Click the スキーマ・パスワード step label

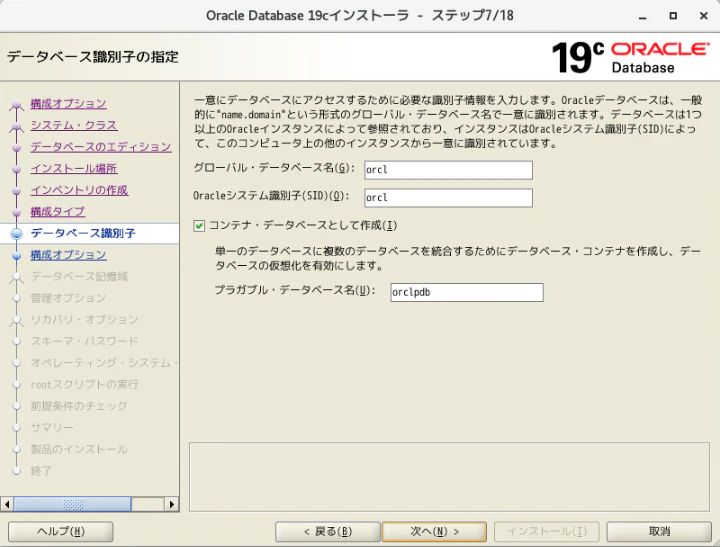(84, 341)
